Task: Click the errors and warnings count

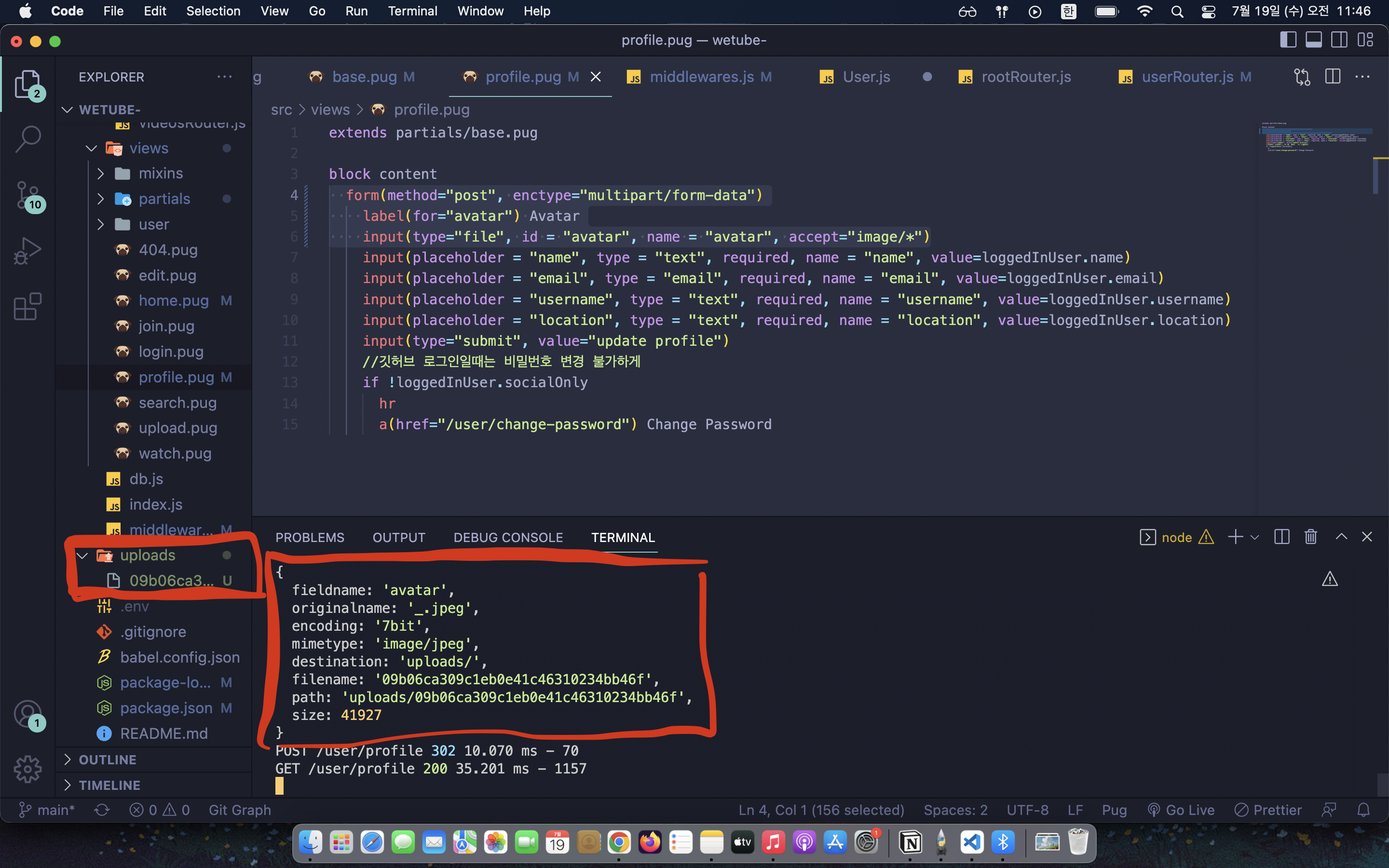Action: tap(160, 810)
